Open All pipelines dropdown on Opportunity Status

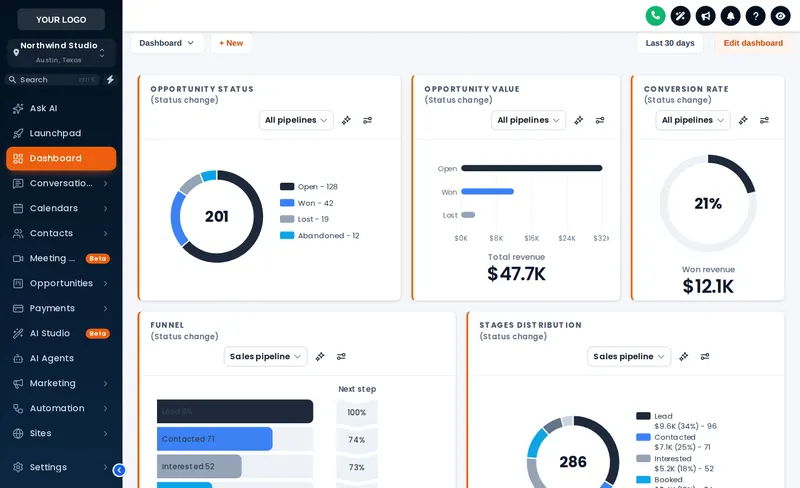pyautogui.click(x=296, y=120)
